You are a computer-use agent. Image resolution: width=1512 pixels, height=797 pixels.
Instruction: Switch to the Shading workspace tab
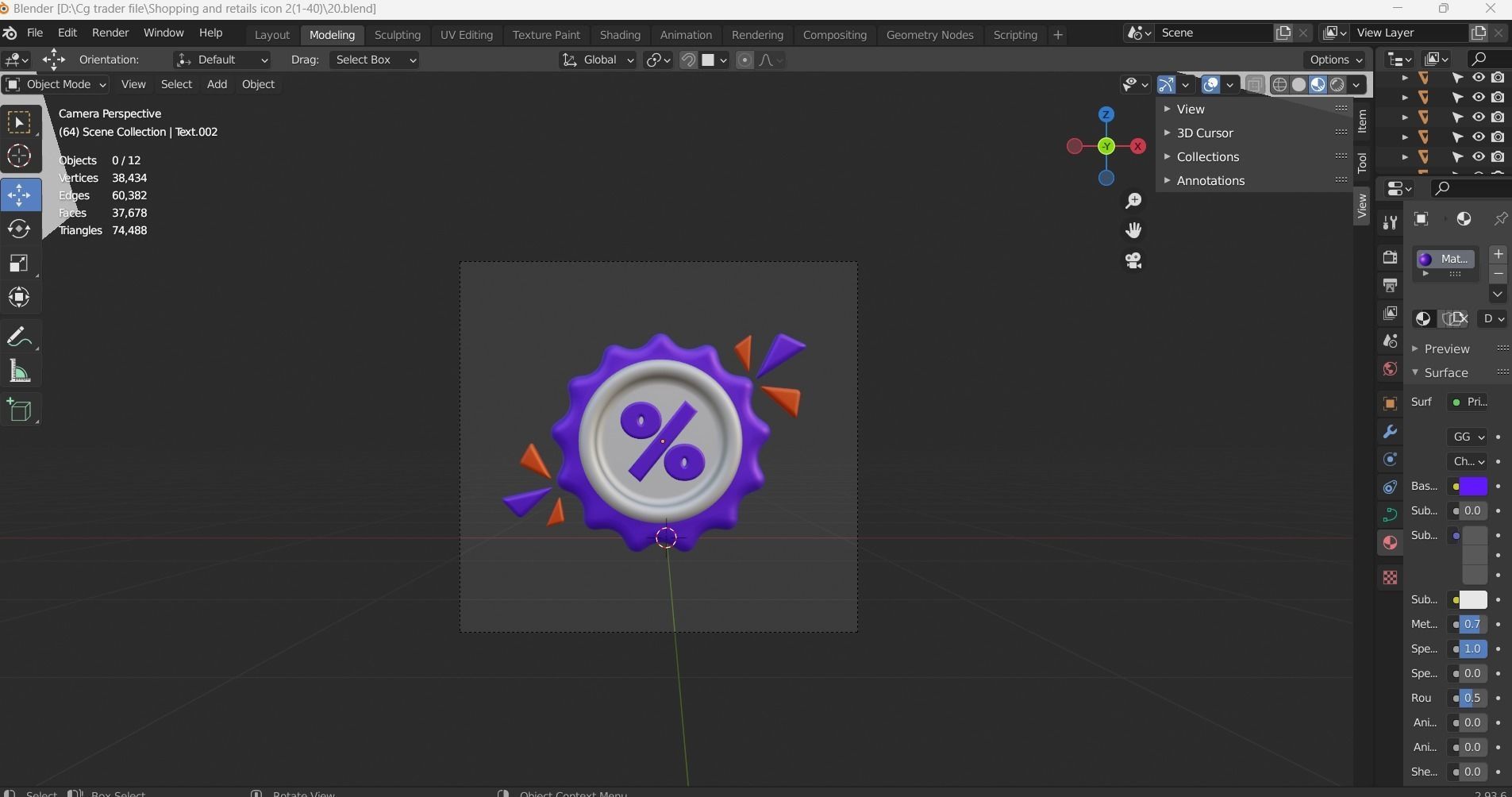620,35
